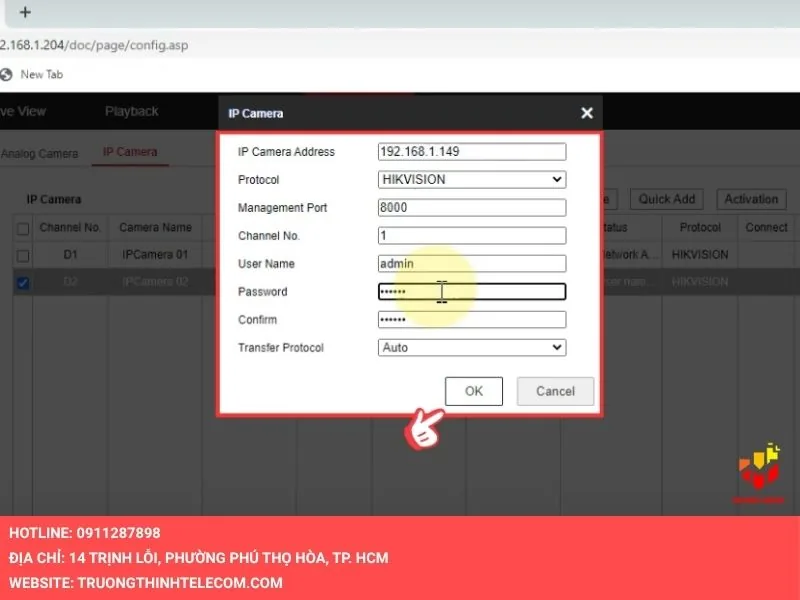
Task: Select the IP Camera tab
Action: 130,152
